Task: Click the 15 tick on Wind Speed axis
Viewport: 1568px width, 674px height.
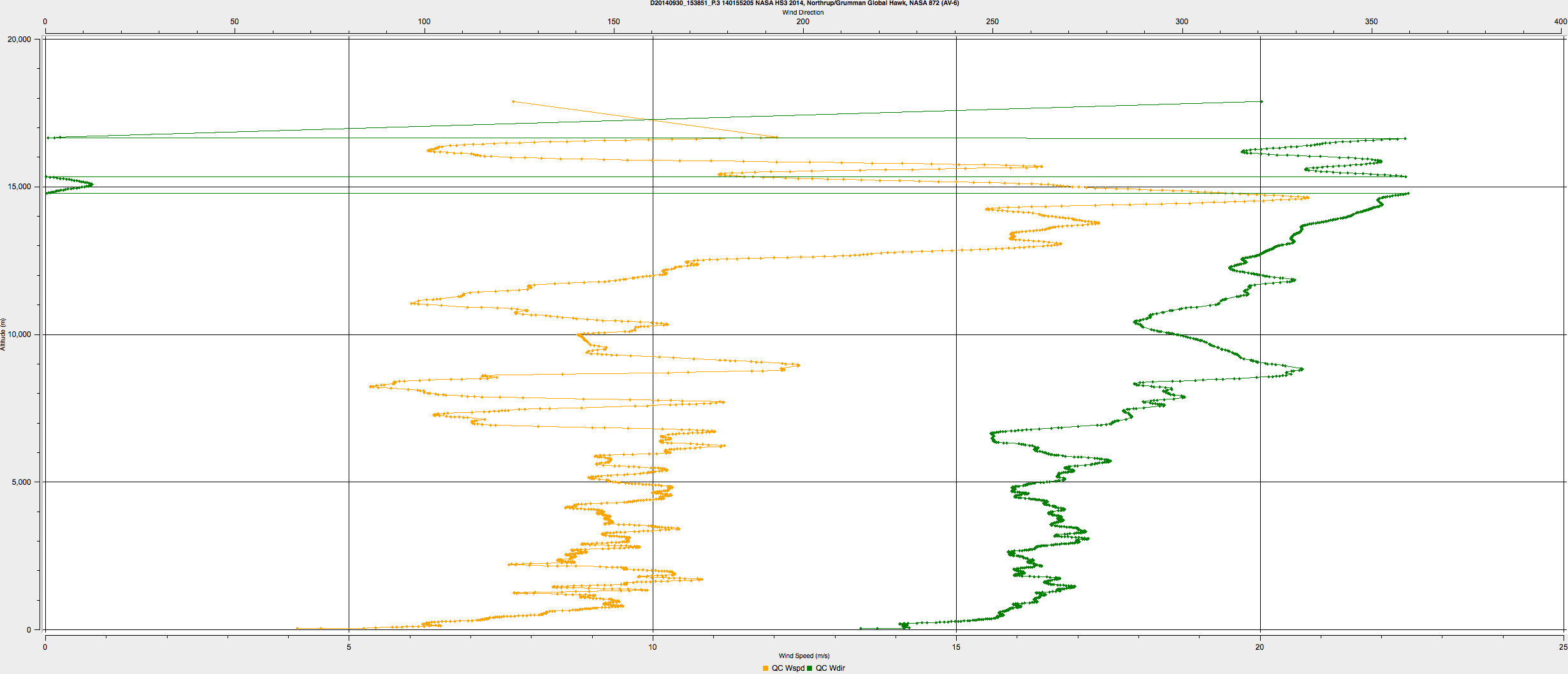Action: (x=956, y=647)
